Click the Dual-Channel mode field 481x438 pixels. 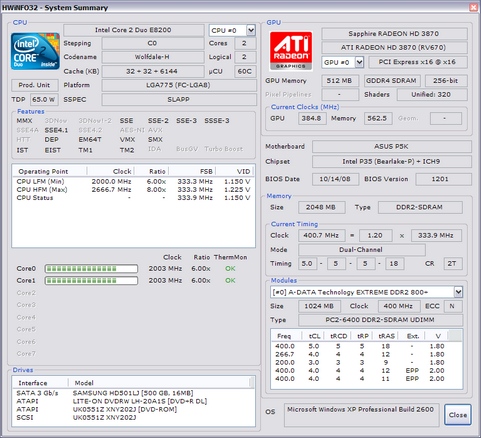[362, 250]
